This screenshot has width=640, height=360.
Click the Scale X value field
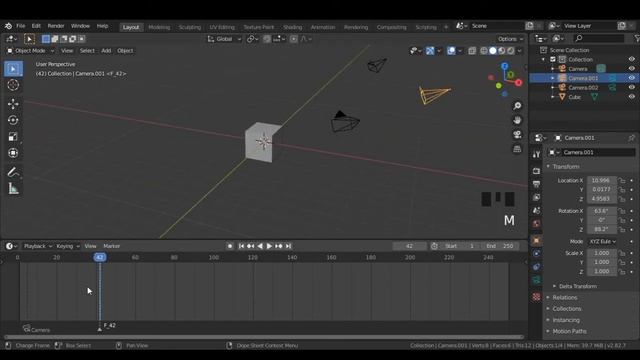point(602,253)
